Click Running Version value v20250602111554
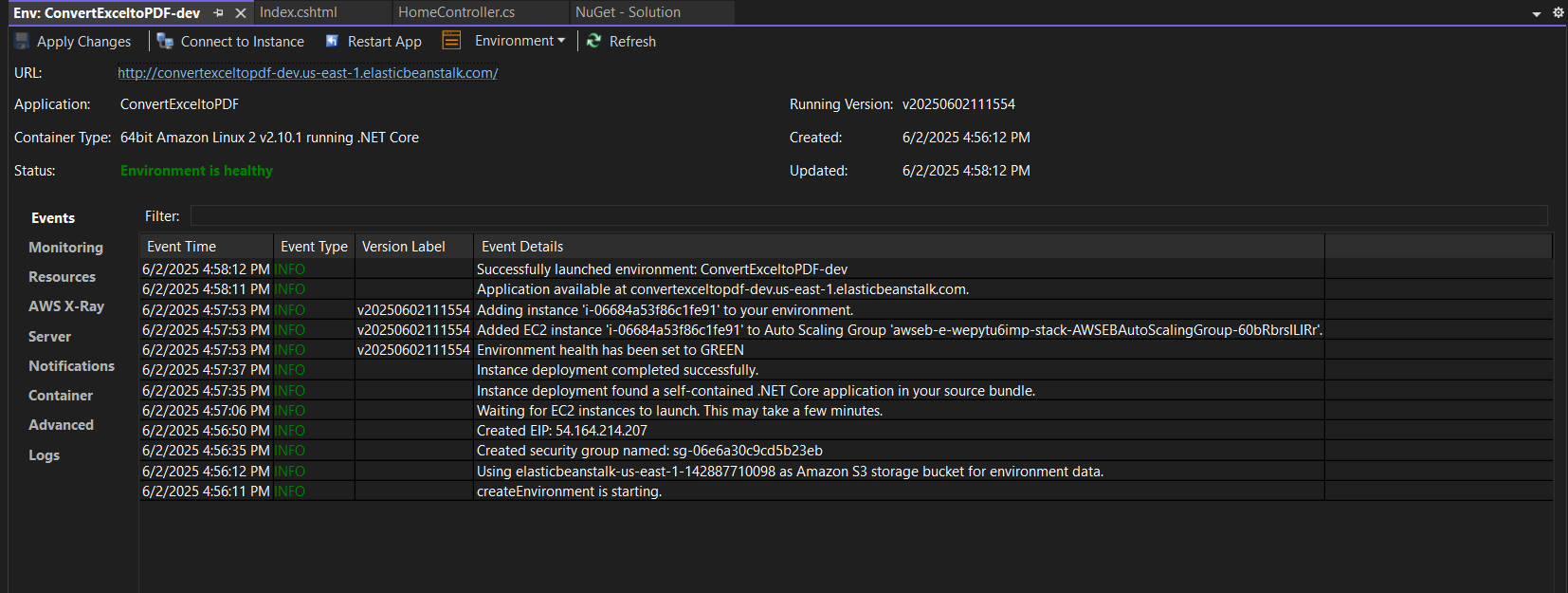The image size is (1568, 593). 958,104
